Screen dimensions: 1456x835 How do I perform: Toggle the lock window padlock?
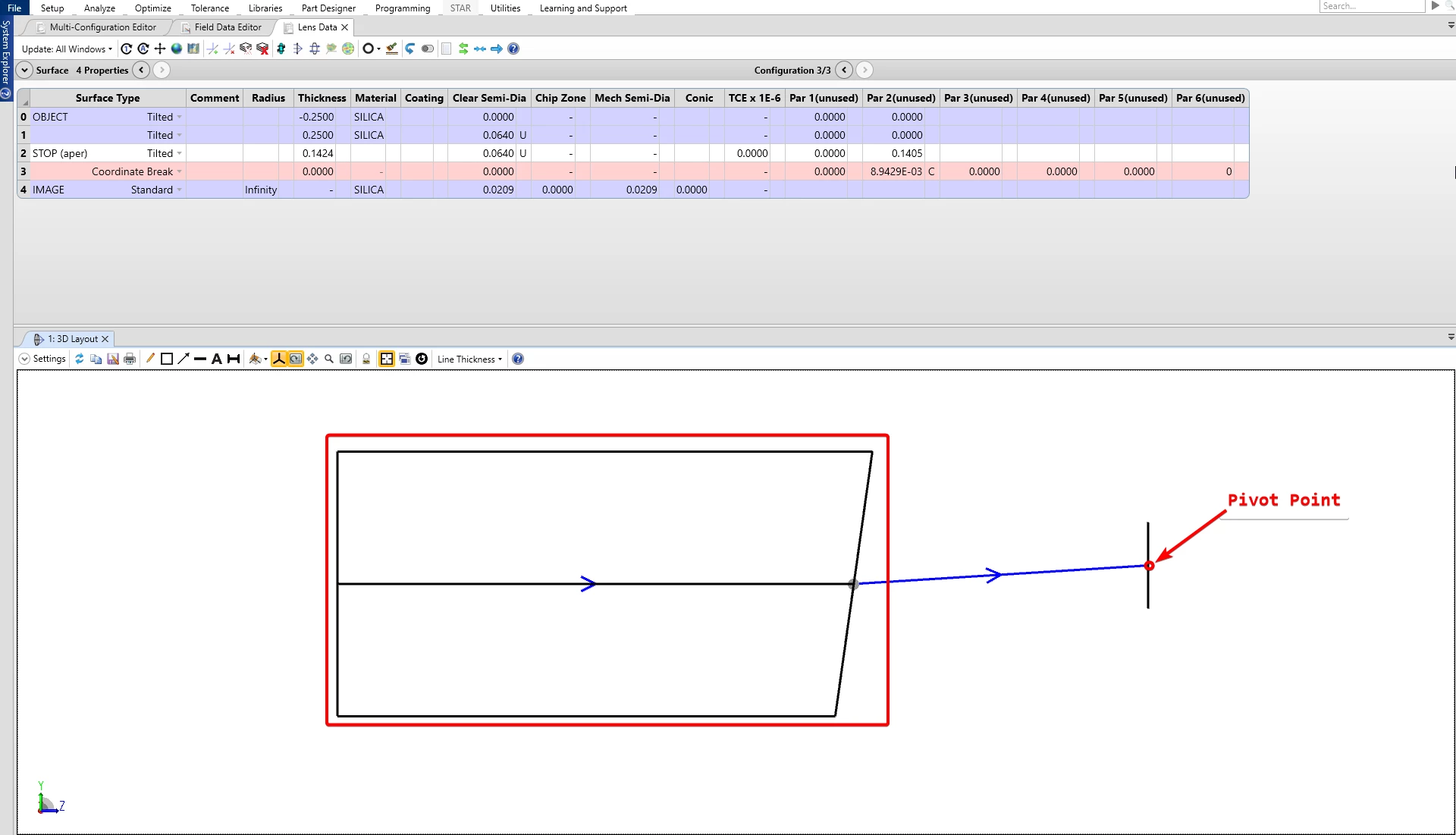point(366,359)
